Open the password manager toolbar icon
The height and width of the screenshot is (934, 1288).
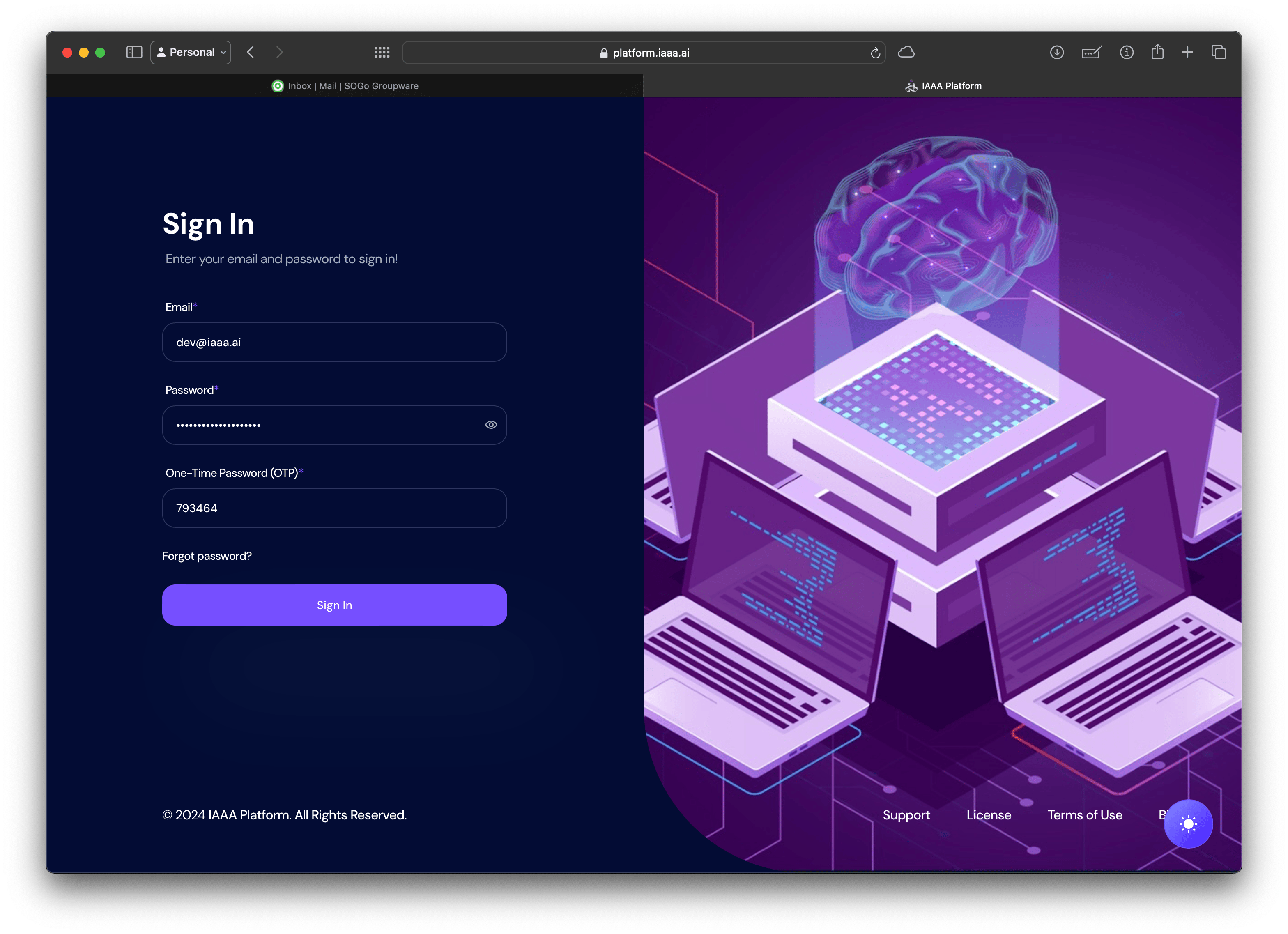click(x=1092, y=52)
